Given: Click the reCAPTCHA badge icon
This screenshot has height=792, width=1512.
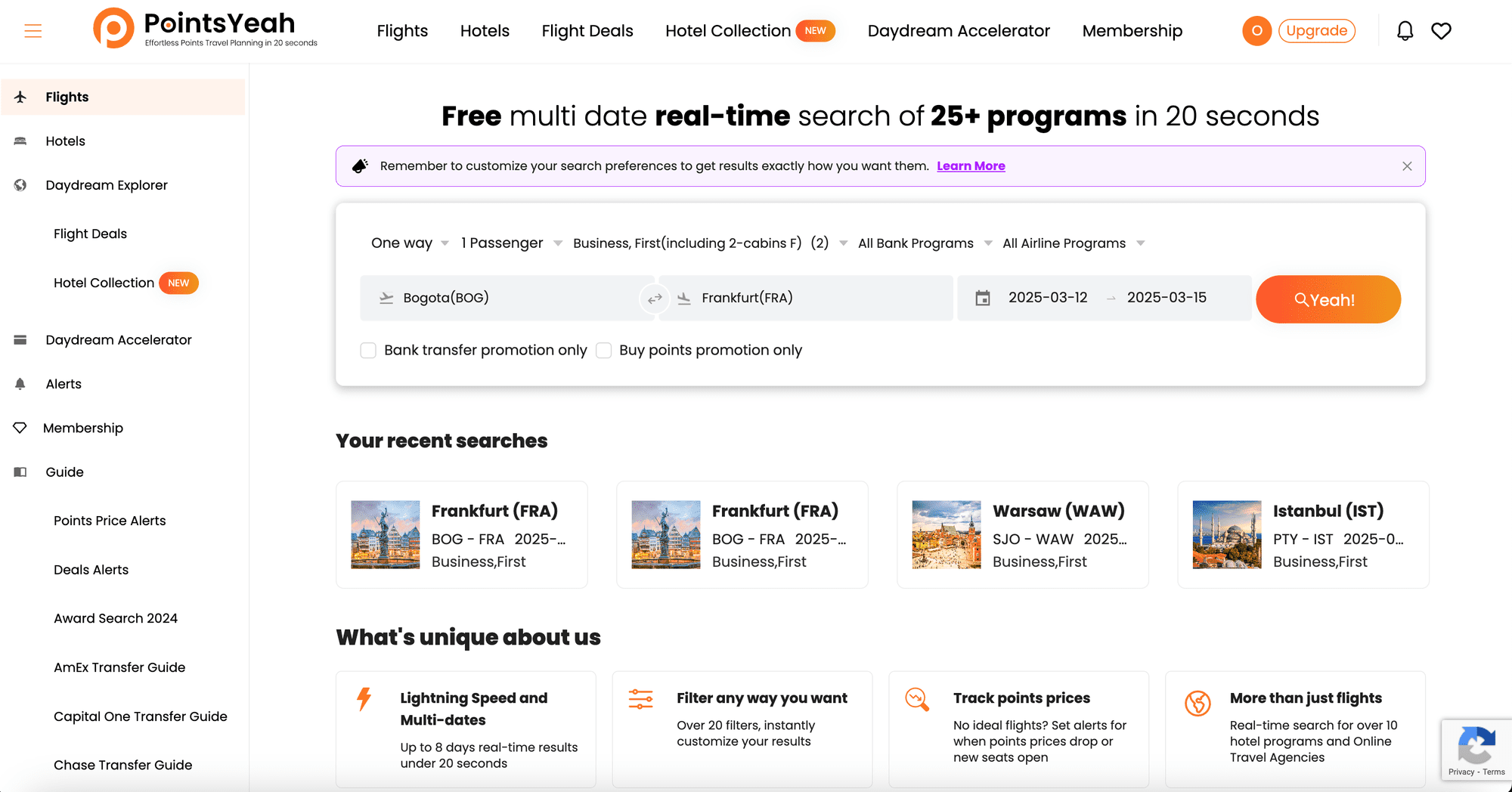Looking at the screenshot, I should [1476, 744].
